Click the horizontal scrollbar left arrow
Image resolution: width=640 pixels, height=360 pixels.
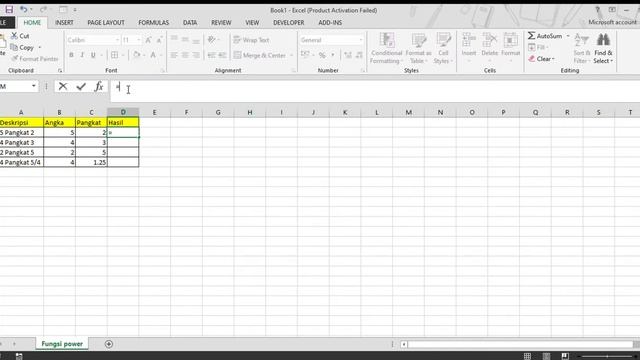click(404, 344)
